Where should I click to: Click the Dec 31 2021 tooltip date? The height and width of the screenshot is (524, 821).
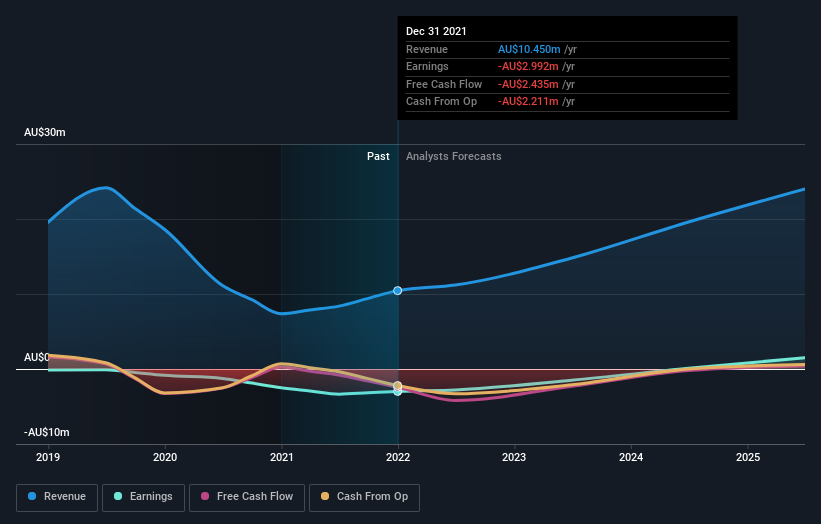click(436, 31)
